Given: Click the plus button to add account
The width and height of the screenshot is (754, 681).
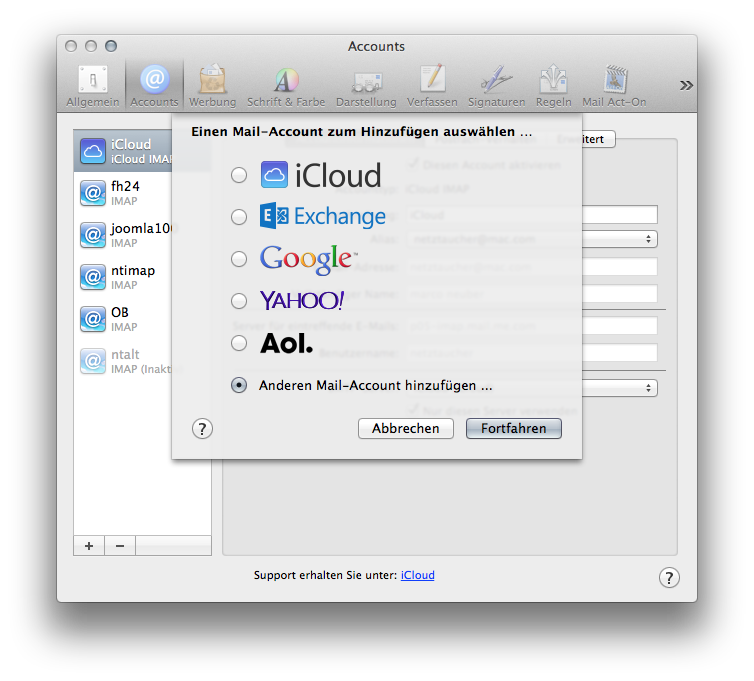Looking at the screenshot, I should [x=89, y=545].
